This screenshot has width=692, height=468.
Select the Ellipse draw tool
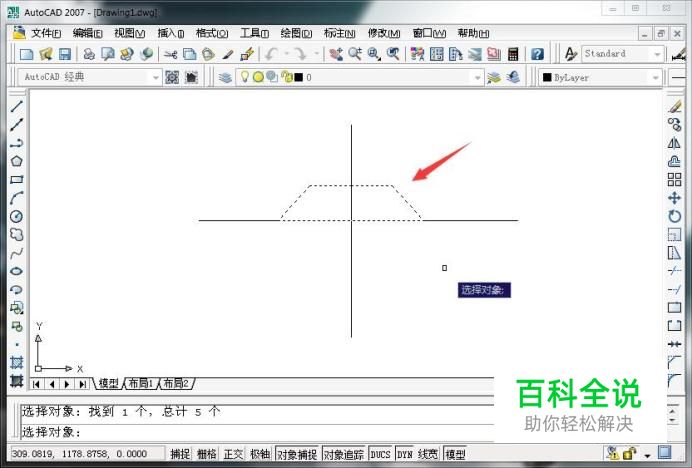coord(17,271)
